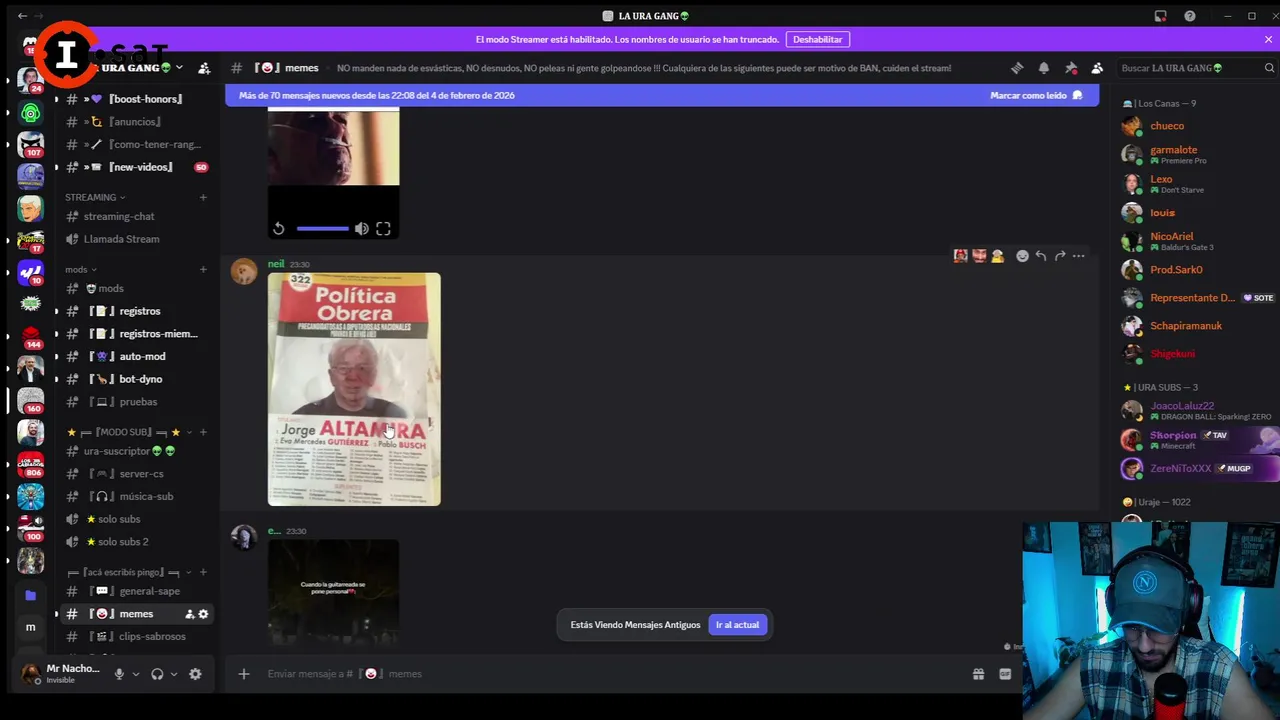Screen dimensions: 1280x720
Task: Open the boost-honors channel
Action: point(136,99)
